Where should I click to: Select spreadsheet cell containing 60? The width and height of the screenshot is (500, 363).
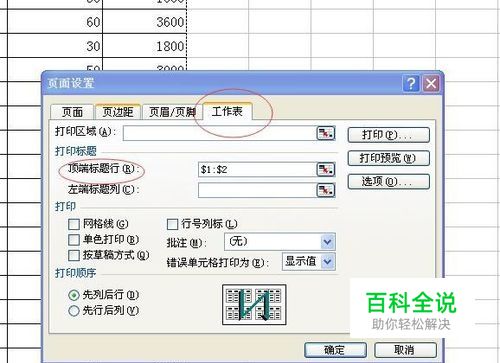tap(55, 22)
